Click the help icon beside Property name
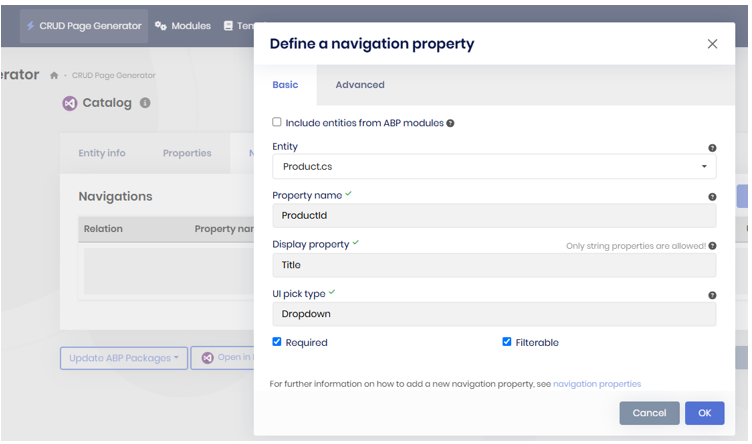Image resolution: width=752 pixels, height=444 pixels. 712,197
